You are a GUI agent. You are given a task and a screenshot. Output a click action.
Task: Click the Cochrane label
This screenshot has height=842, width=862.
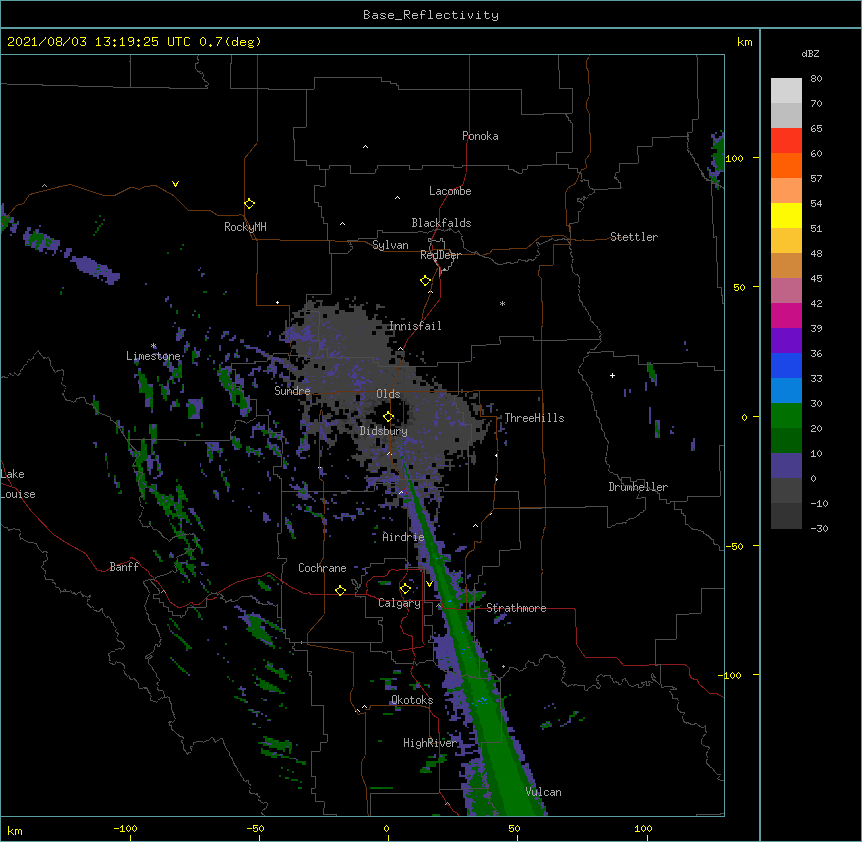point(322,568)
